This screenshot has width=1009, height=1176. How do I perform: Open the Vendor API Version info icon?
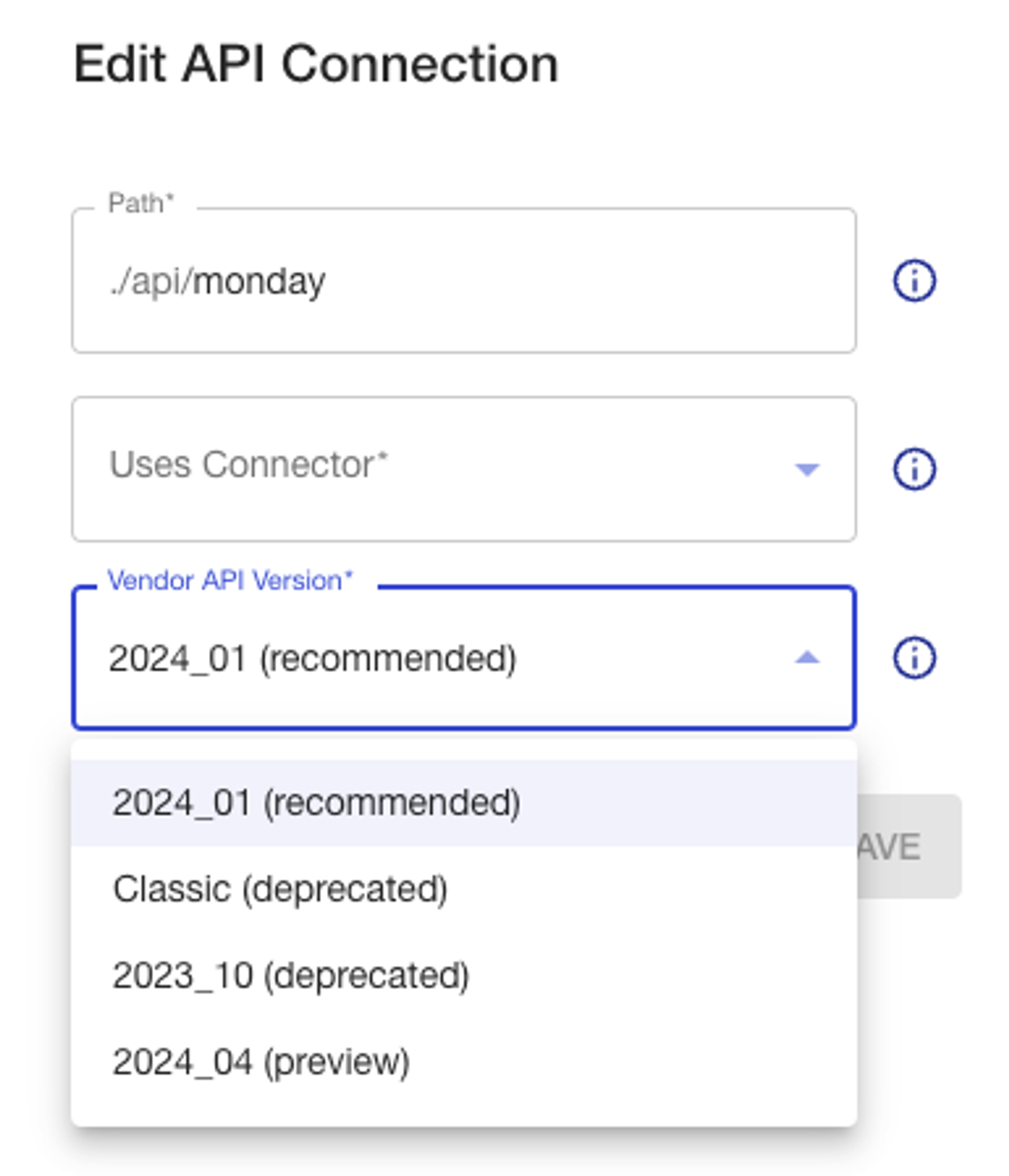[914, 658]
